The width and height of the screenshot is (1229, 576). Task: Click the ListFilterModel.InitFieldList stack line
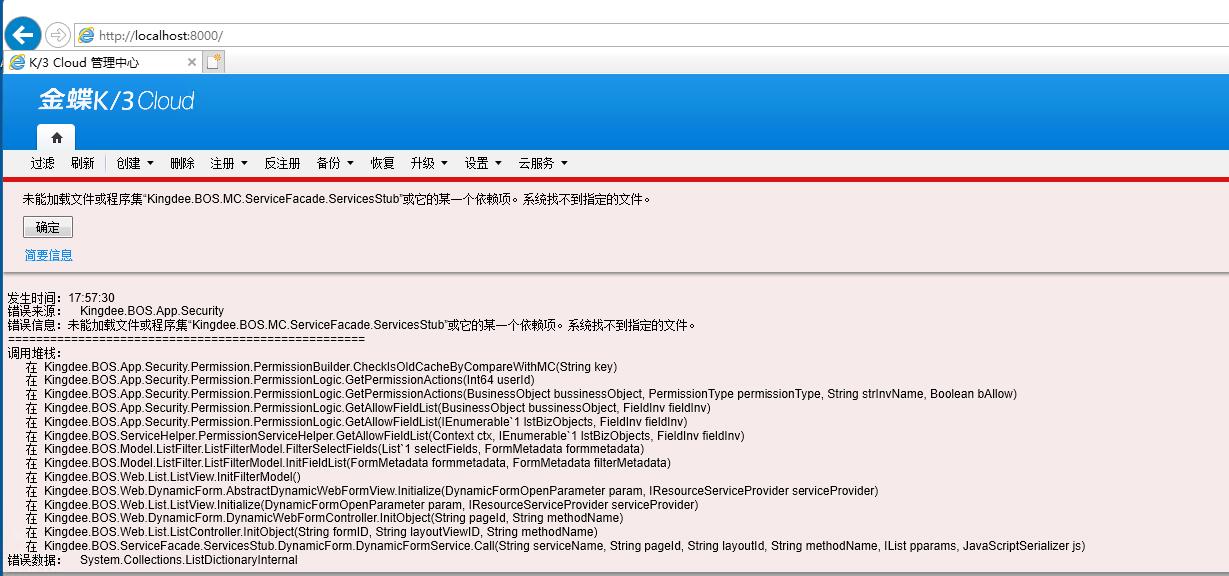(x=348, y=463)
